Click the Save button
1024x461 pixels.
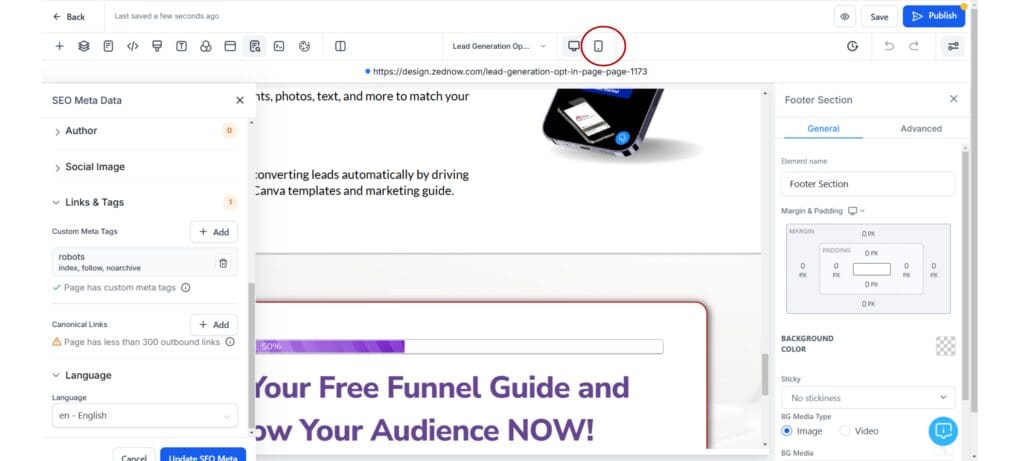(879, 17)
